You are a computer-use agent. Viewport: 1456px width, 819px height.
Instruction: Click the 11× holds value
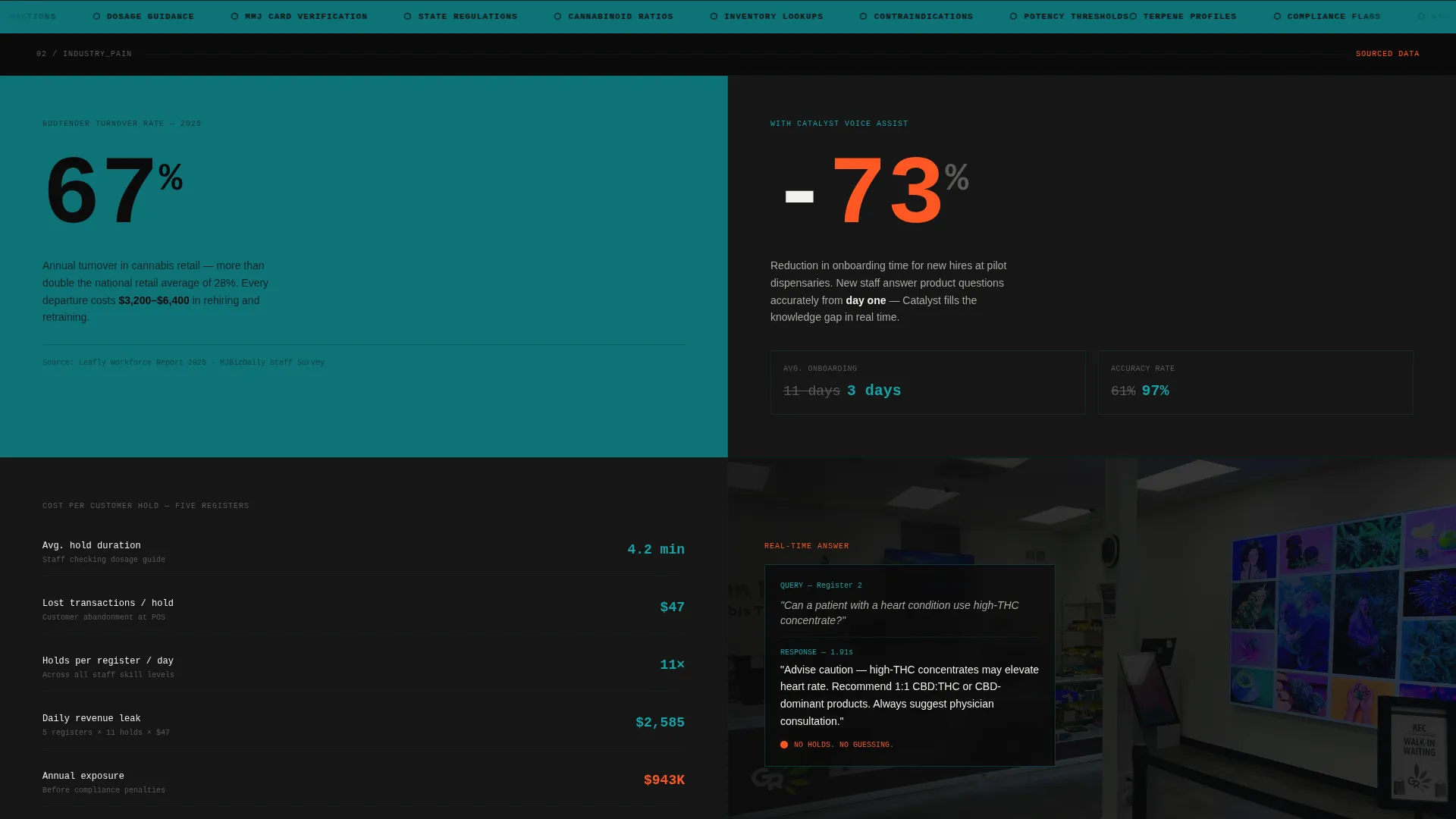(x=673, y=665)
